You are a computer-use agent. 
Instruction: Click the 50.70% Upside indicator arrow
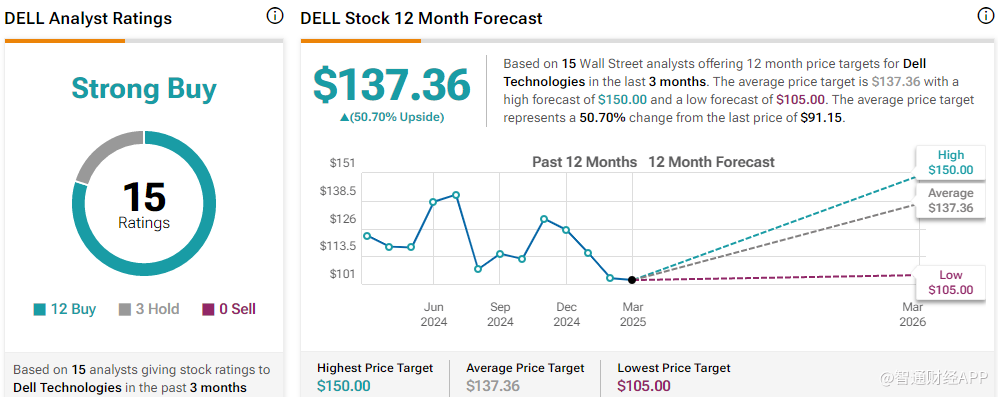[344, 117]
